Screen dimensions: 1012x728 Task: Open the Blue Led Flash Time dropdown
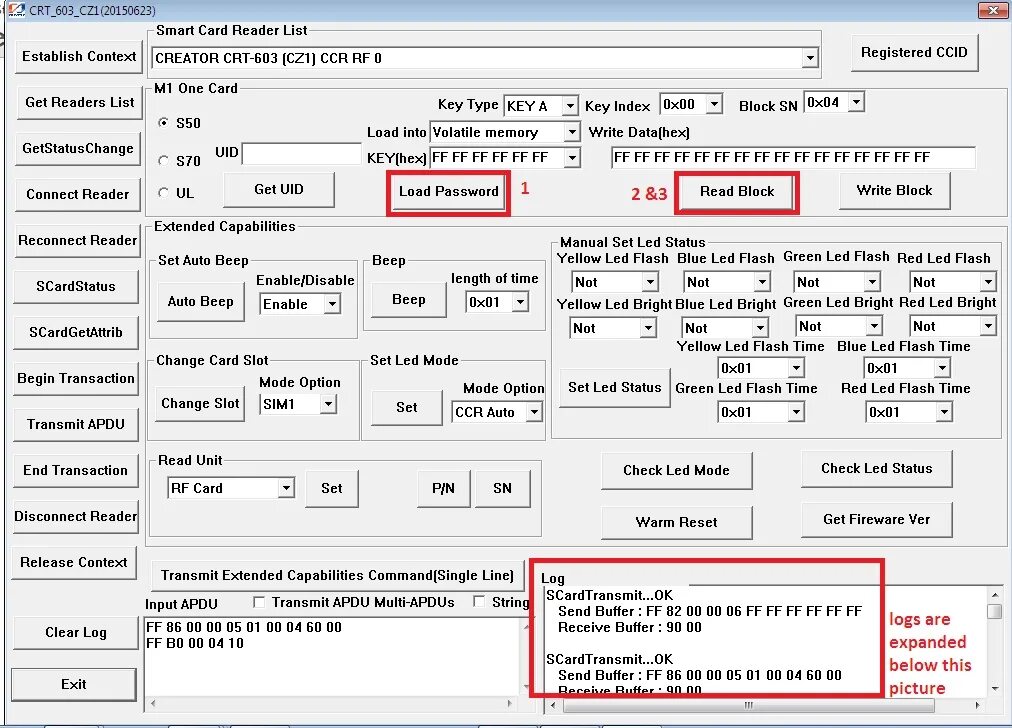coord(942,368)
